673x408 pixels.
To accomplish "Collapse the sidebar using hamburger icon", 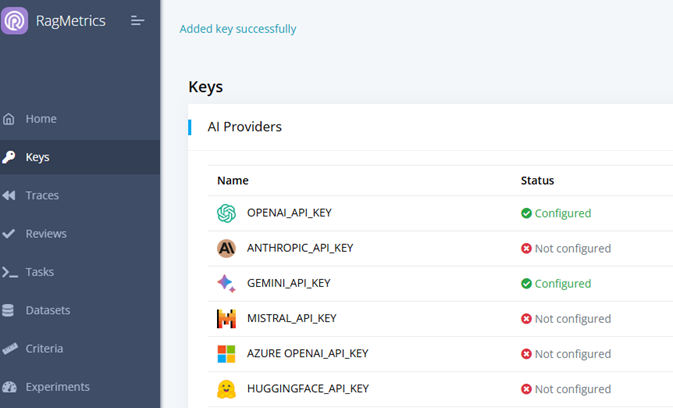I will (138, 21).
